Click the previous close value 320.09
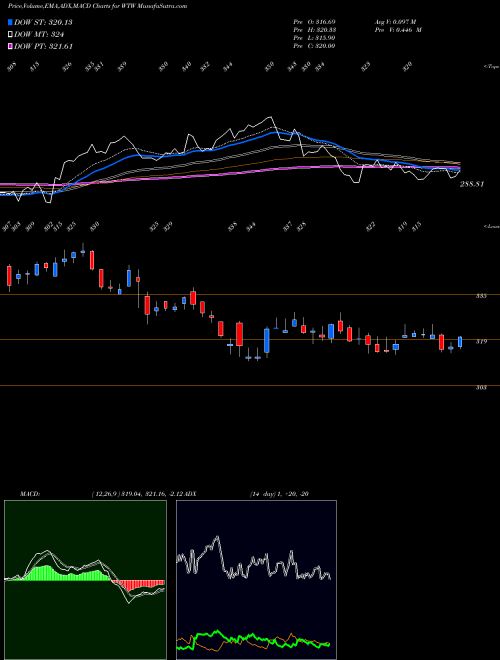Screen dimensions: 500x660 (x=325, y=46)
